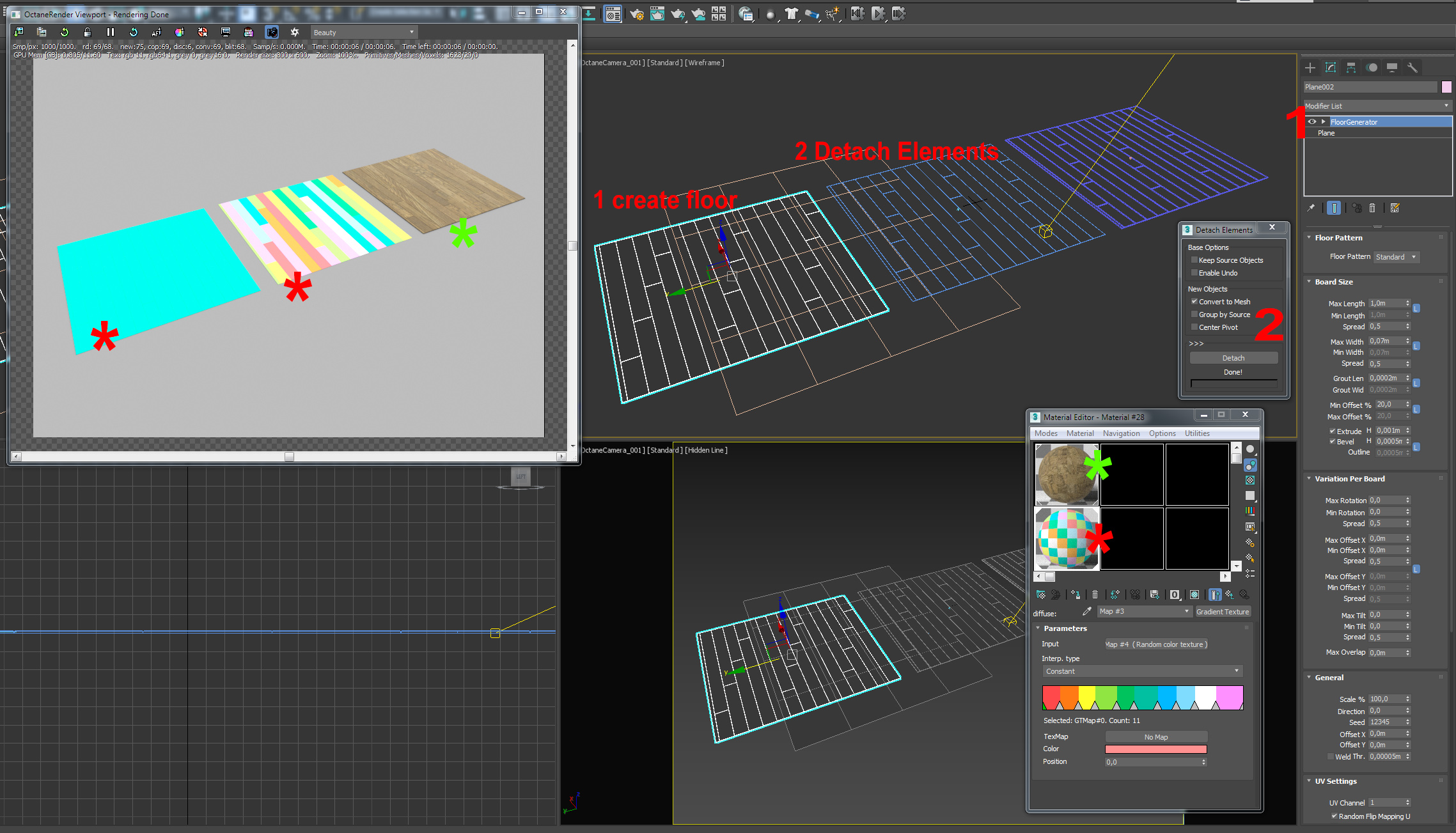Click the Create plus icon in command panel
This screenshot has width=1456, height=833.
click(1310, 68)
